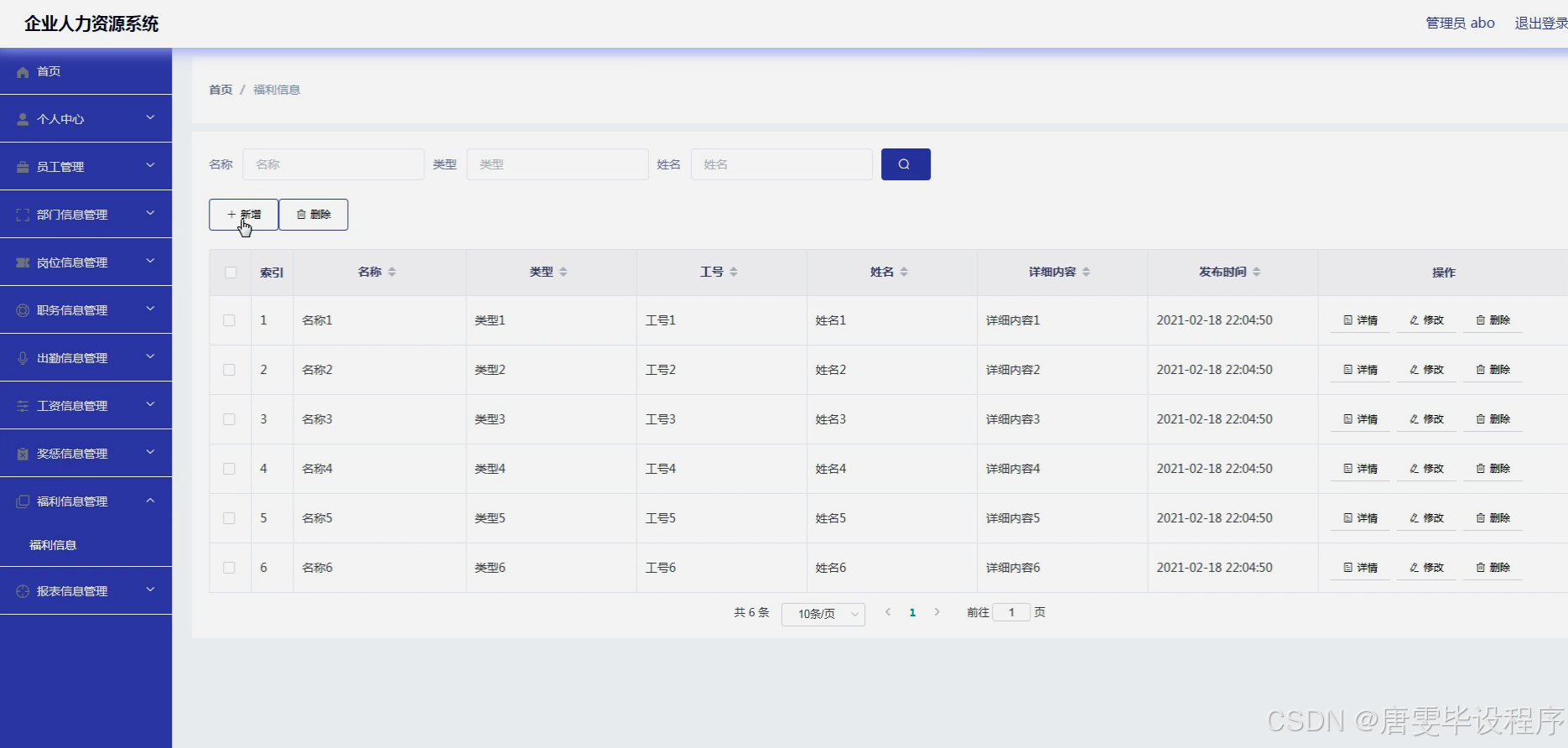
Task: Click the 删除 bulk delete button above the table
Action: pyautogui.click(x=314, y=215)
